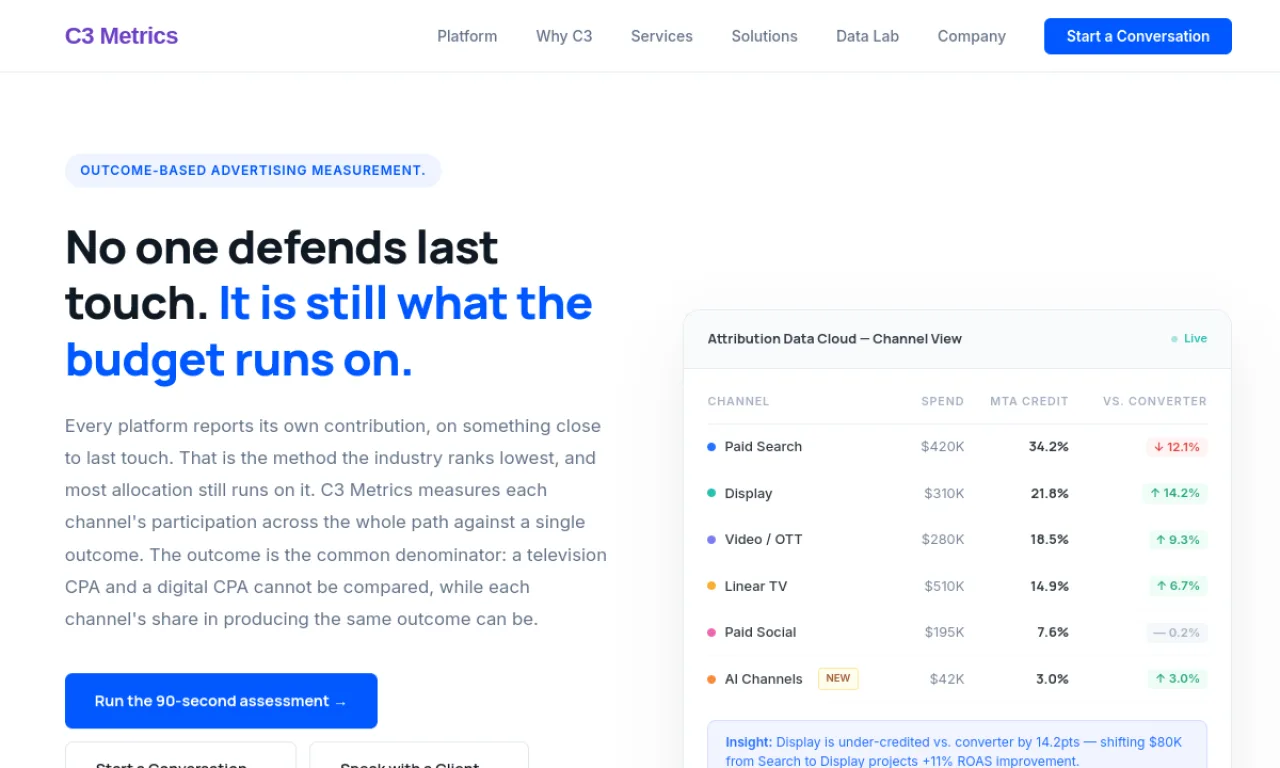Open the Why C3 menu
This screenshot has height=768, width=1280.
pyautogui.click(x=564, y=36)
